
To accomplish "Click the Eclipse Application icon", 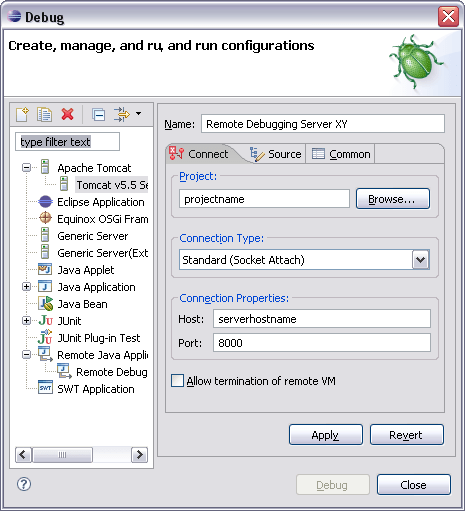I will coord(45,201).
